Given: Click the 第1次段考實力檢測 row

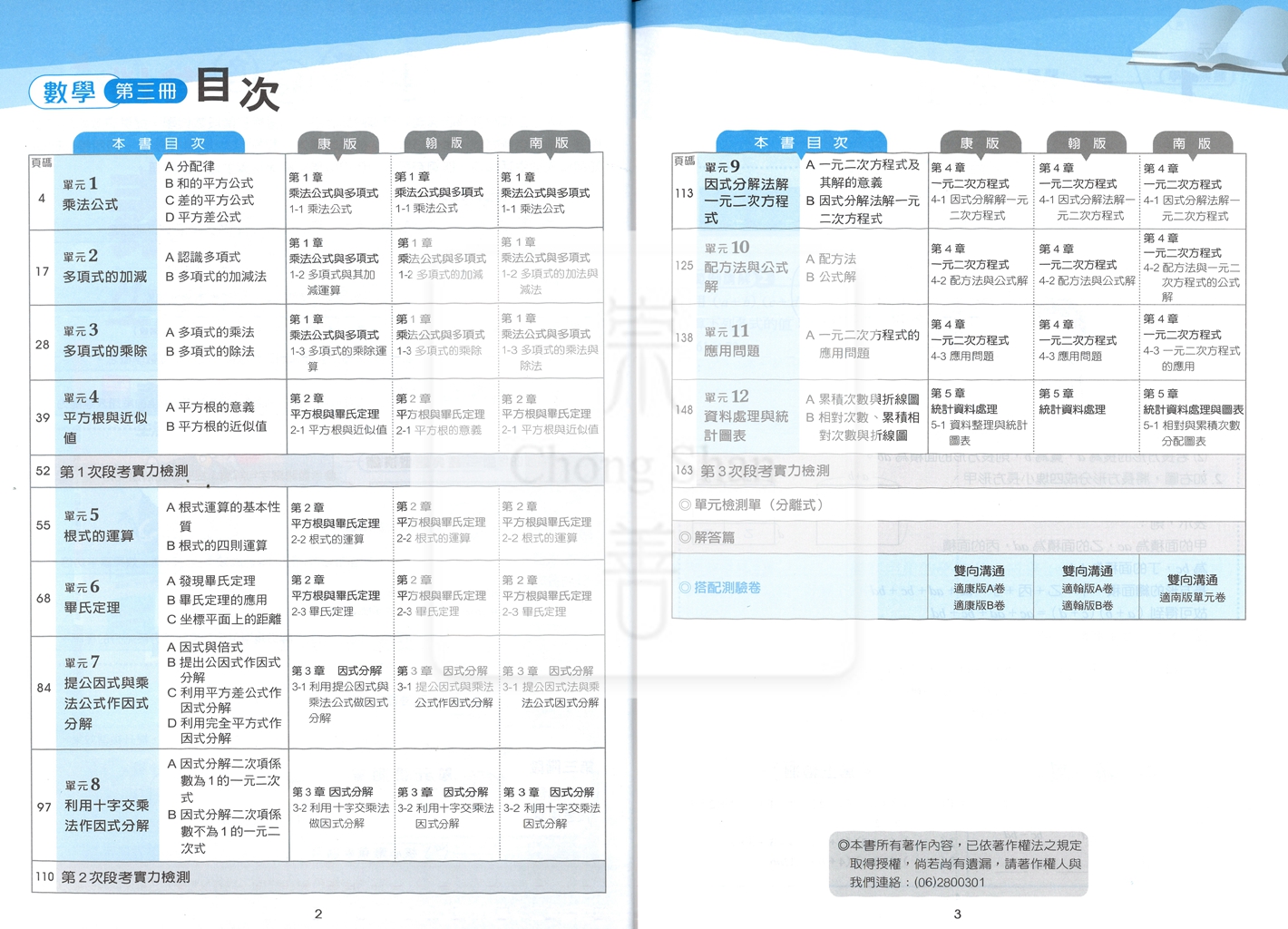Looking at the screenshot, I should [318, 471].
